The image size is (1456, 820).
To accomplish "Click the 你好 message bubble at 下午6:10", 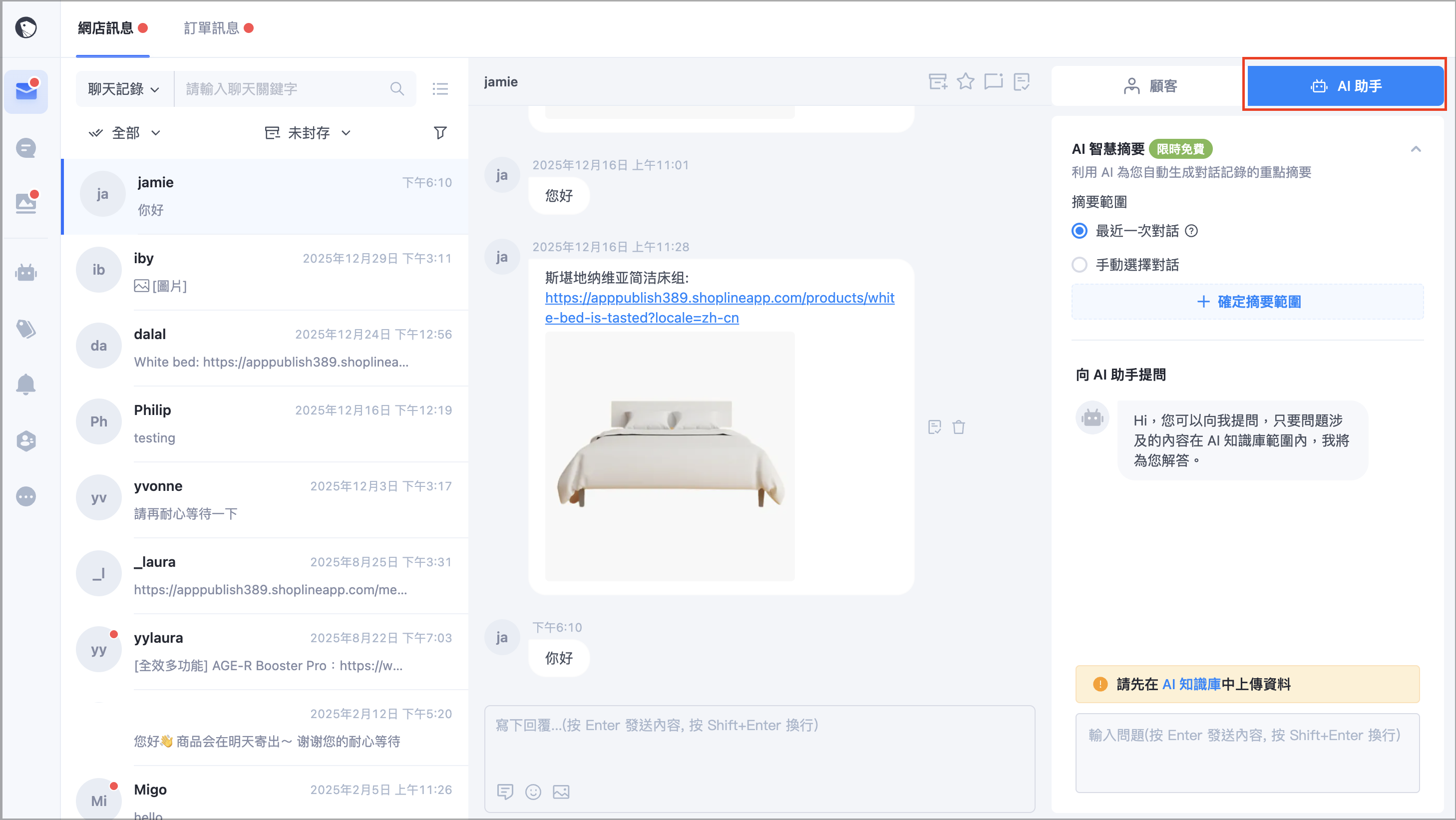I will click(x=559, y=658).
